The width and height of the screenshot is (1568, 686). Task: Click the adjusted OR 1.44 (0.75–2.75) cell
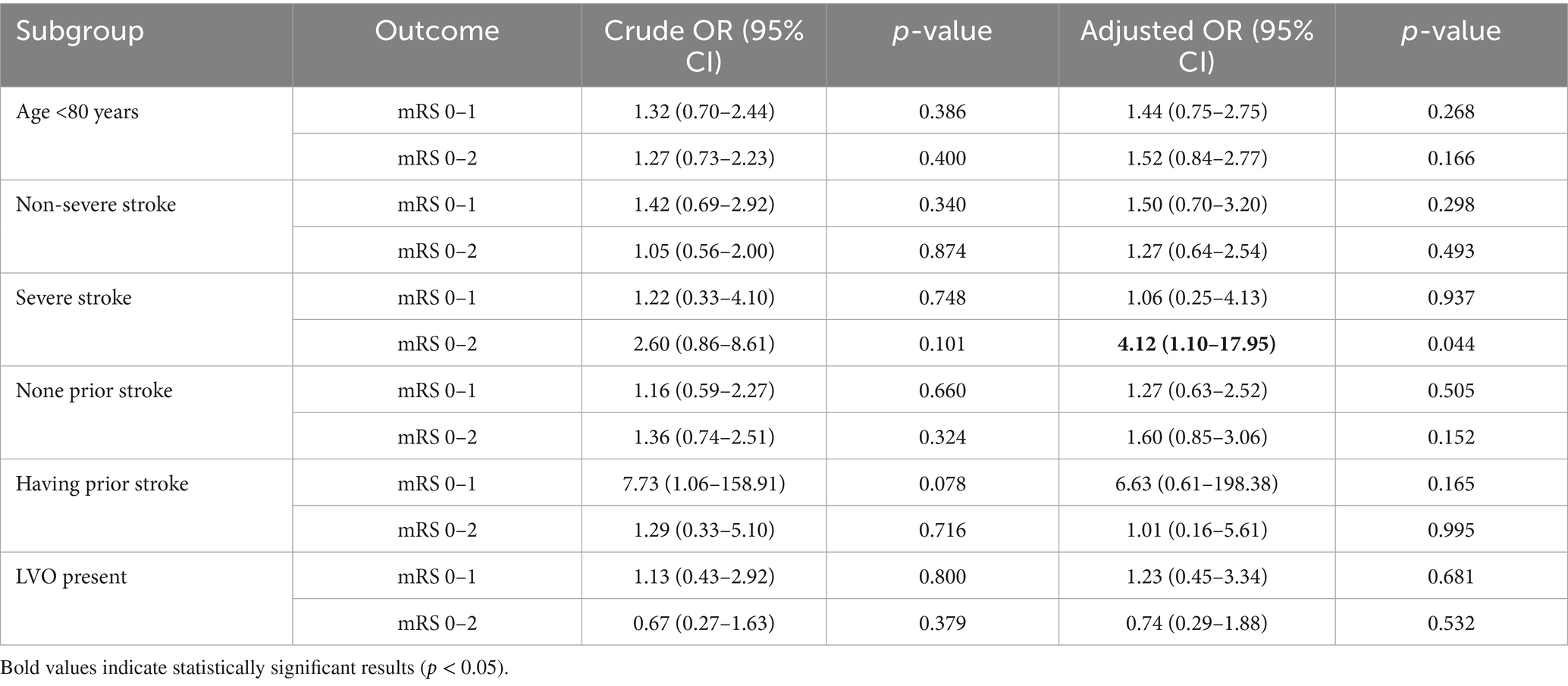point(1196,112)
